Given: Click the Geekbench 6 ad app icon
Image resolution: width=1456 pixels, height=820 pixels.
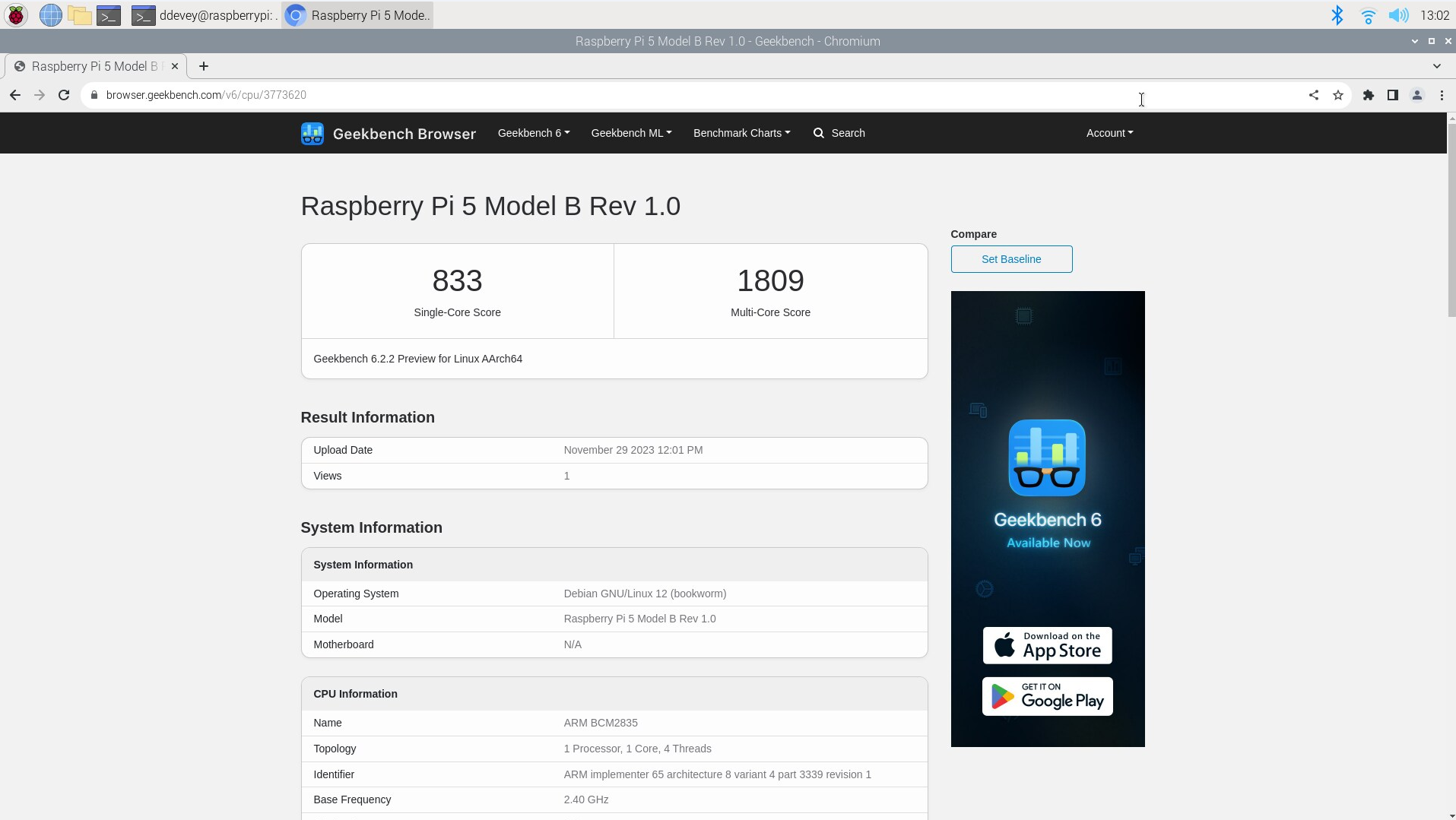Looking at the screenshot, I should (x=1047, y=457).
